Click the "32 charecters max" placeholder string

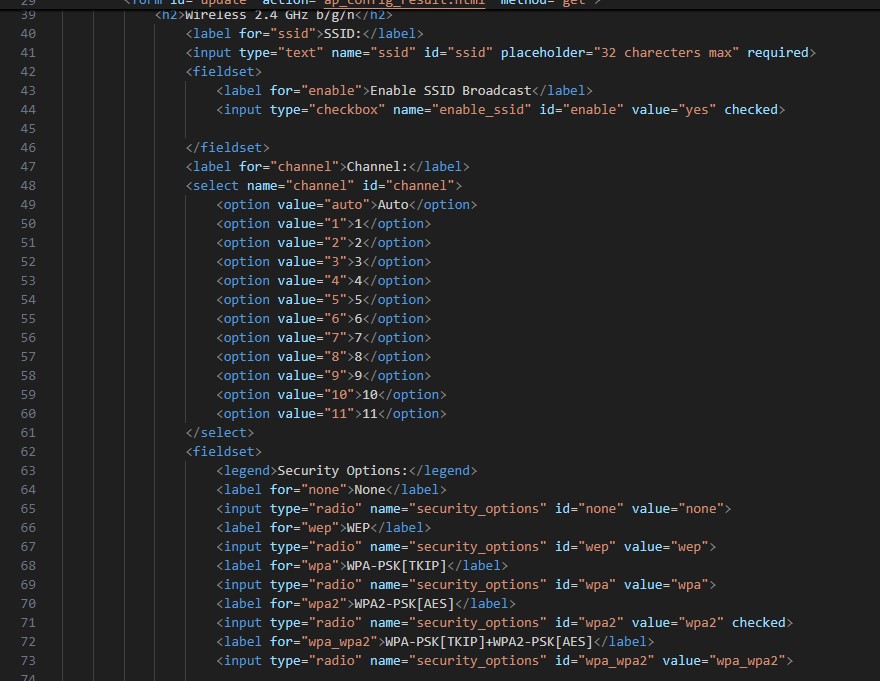(666, 53)
